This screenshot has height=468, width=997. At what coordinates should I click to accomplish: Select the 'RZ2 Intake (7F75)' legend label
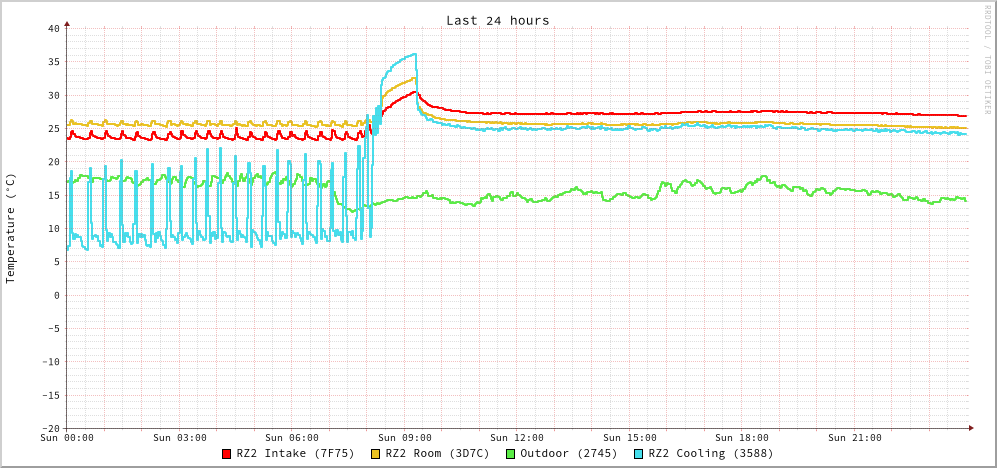pyautogui.click(x=295, y=454)
